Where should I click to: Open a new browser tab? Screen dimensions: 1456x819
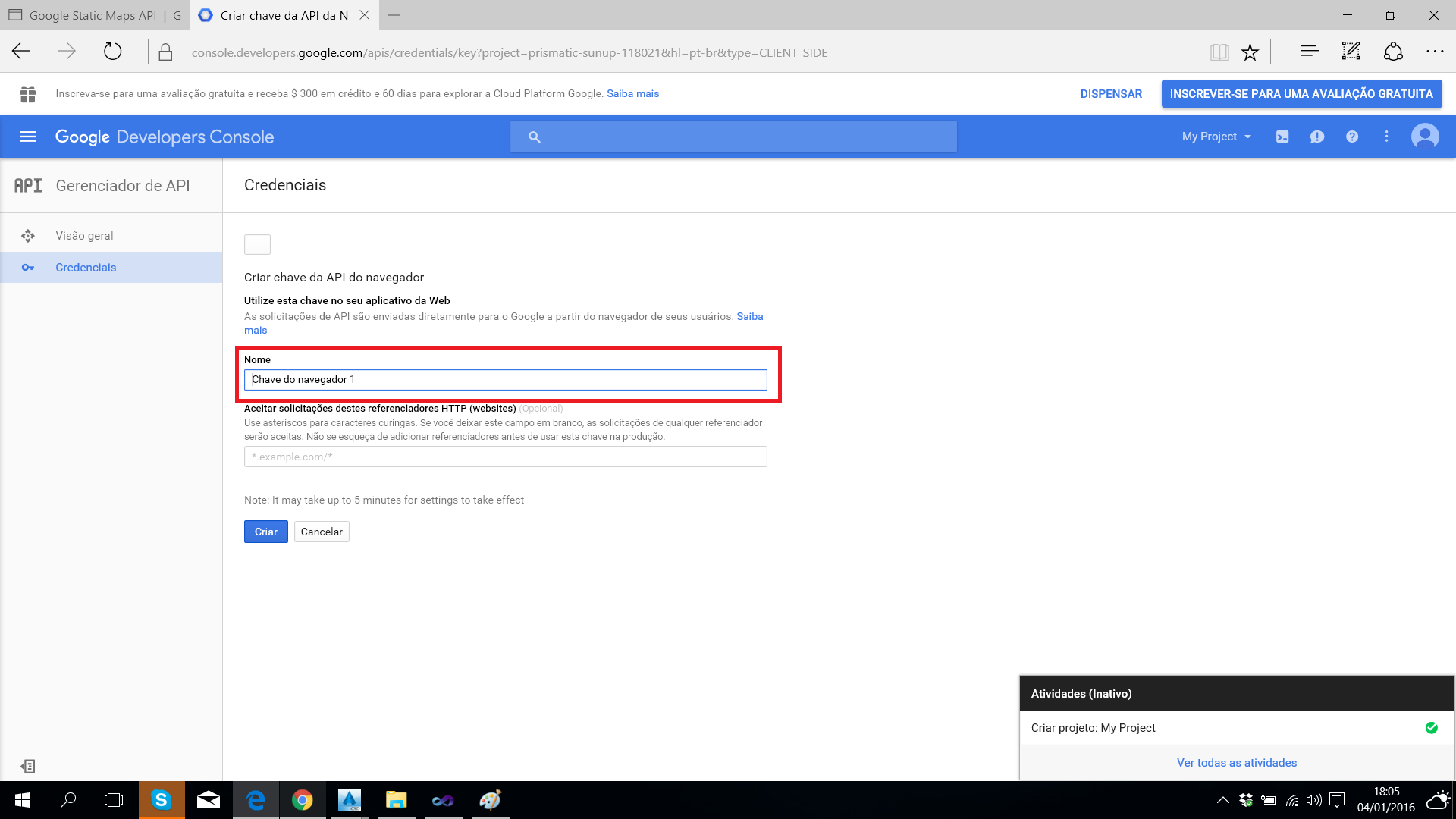(x=394, y=15)
